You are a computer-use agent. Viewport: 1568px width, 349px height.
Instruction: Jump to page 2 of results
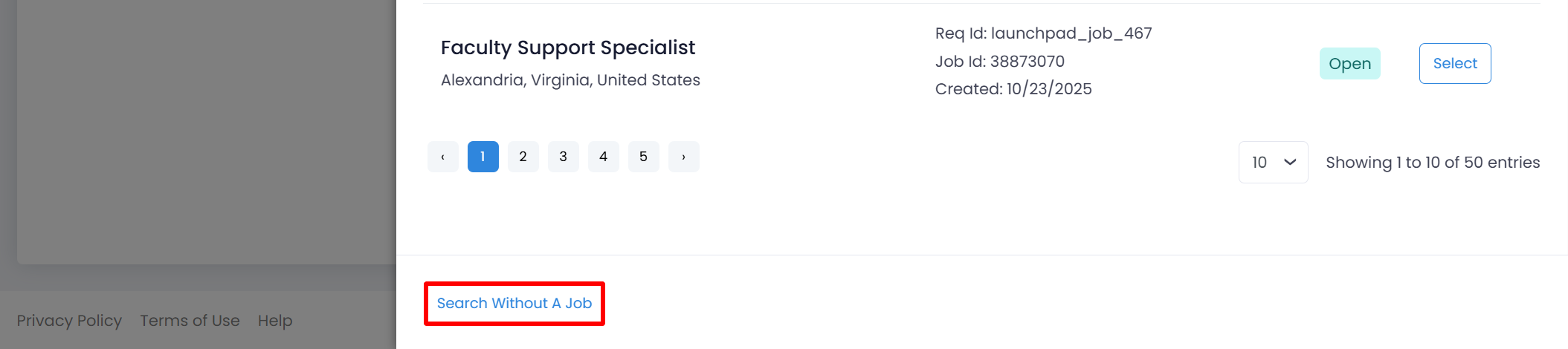pyautogui.click(x=523, y=157)
